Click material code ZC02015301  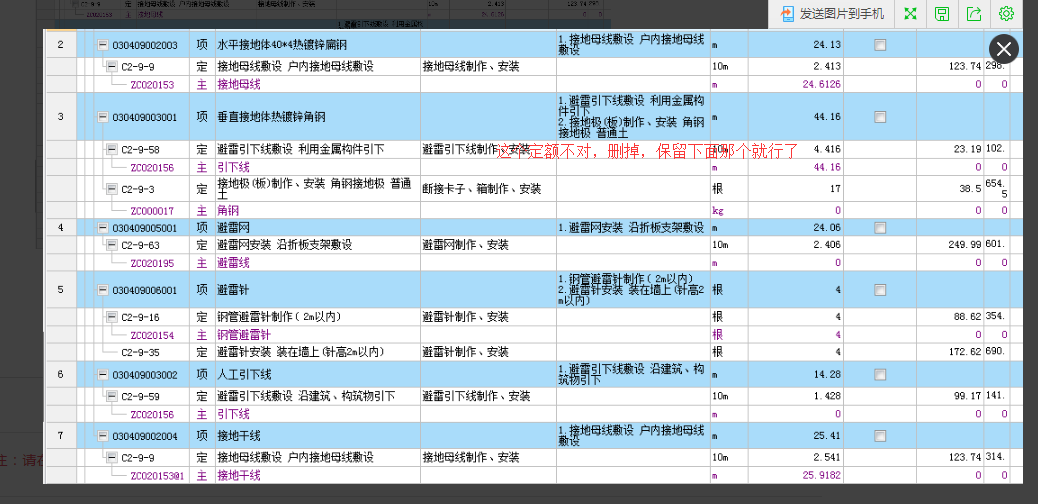(x=156, y=476)
